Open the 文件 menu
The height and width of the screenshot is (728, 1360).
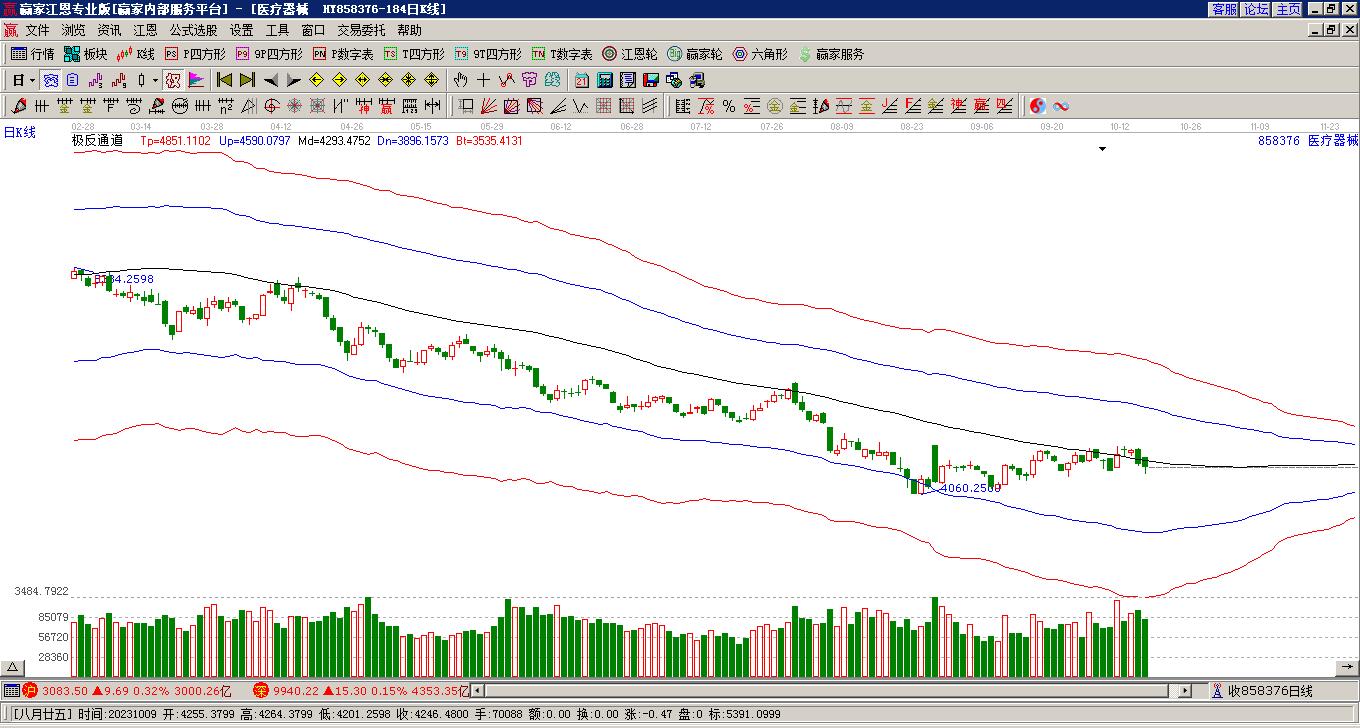[x=37, y=30]
